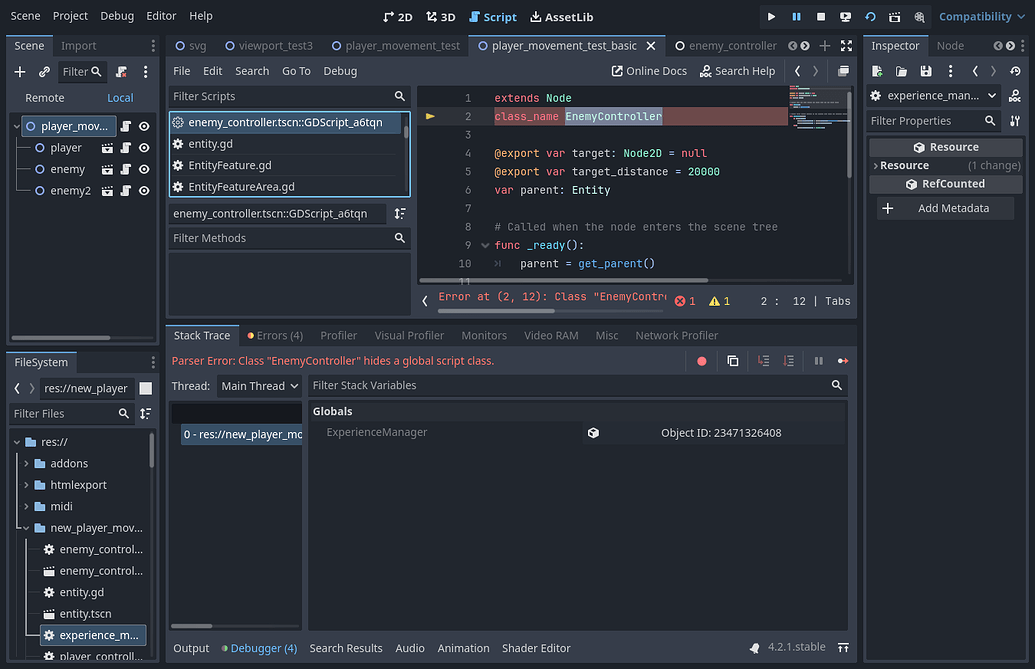Enable Movie Maker mode icon
1035x669 pixels.
click(919, 16)
